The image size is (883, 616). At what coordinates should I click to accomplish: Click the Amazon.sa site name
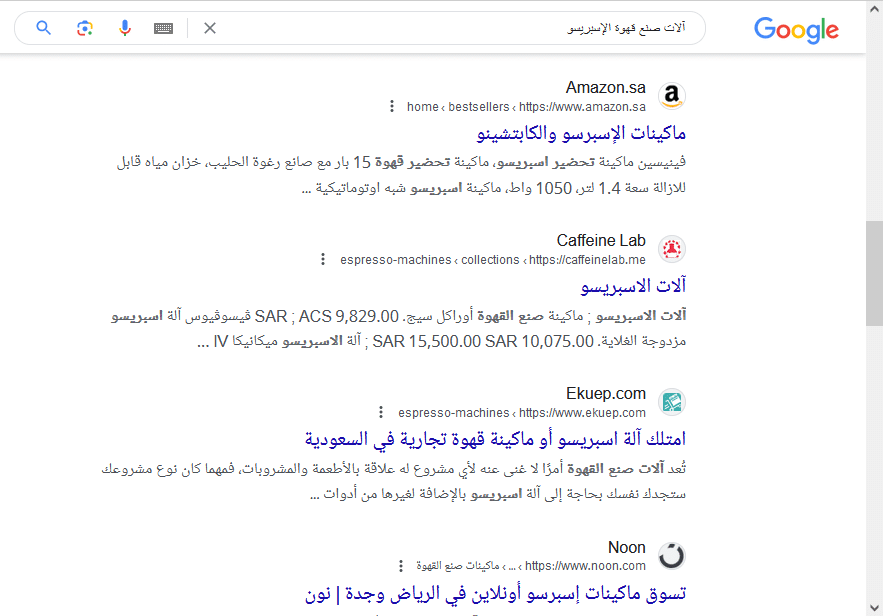pos(605,87)
